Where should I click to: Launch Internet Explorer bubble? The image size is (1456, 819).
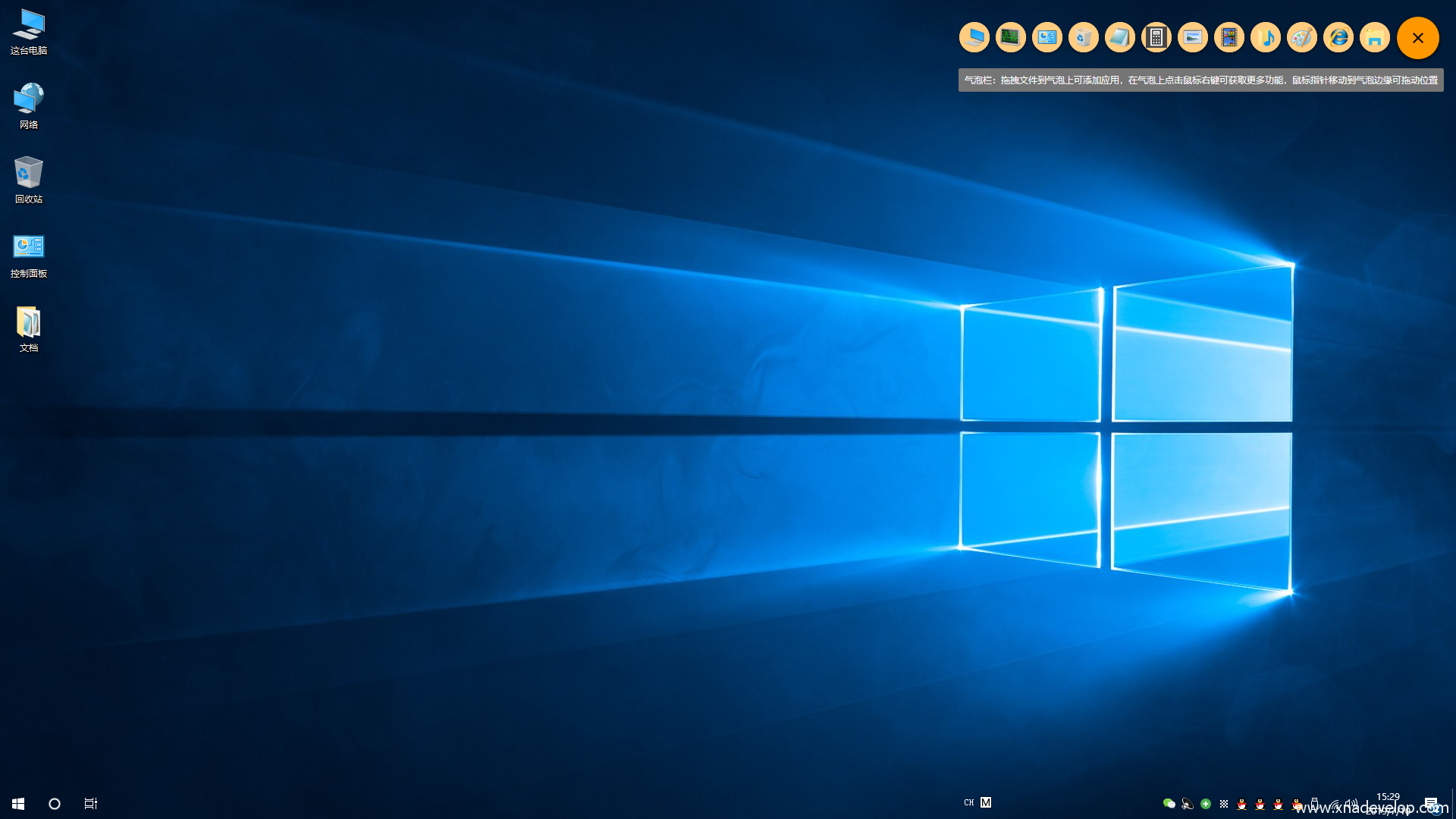[1338, 37]
